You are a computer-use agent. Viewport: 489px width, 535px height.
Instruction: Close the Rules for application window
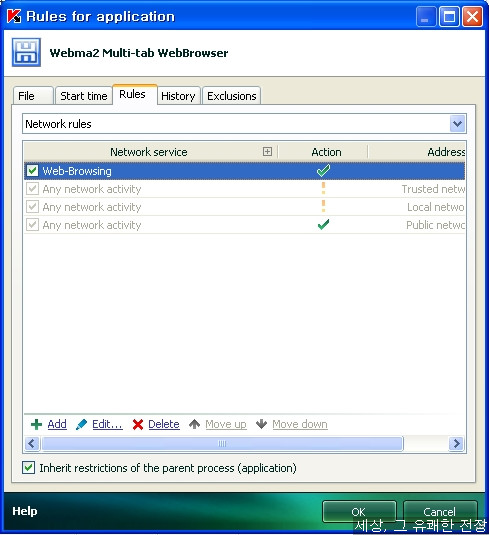[473, 16]
